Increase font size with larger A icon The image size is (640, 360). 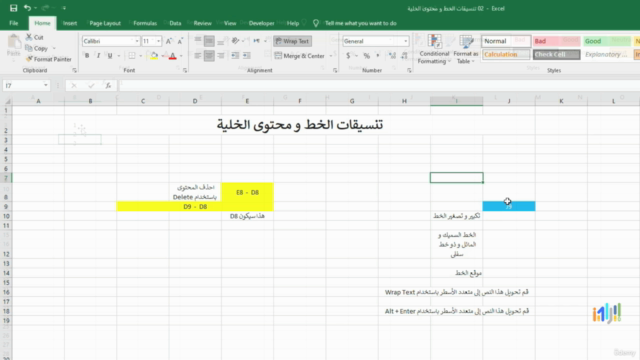(169, 41)
